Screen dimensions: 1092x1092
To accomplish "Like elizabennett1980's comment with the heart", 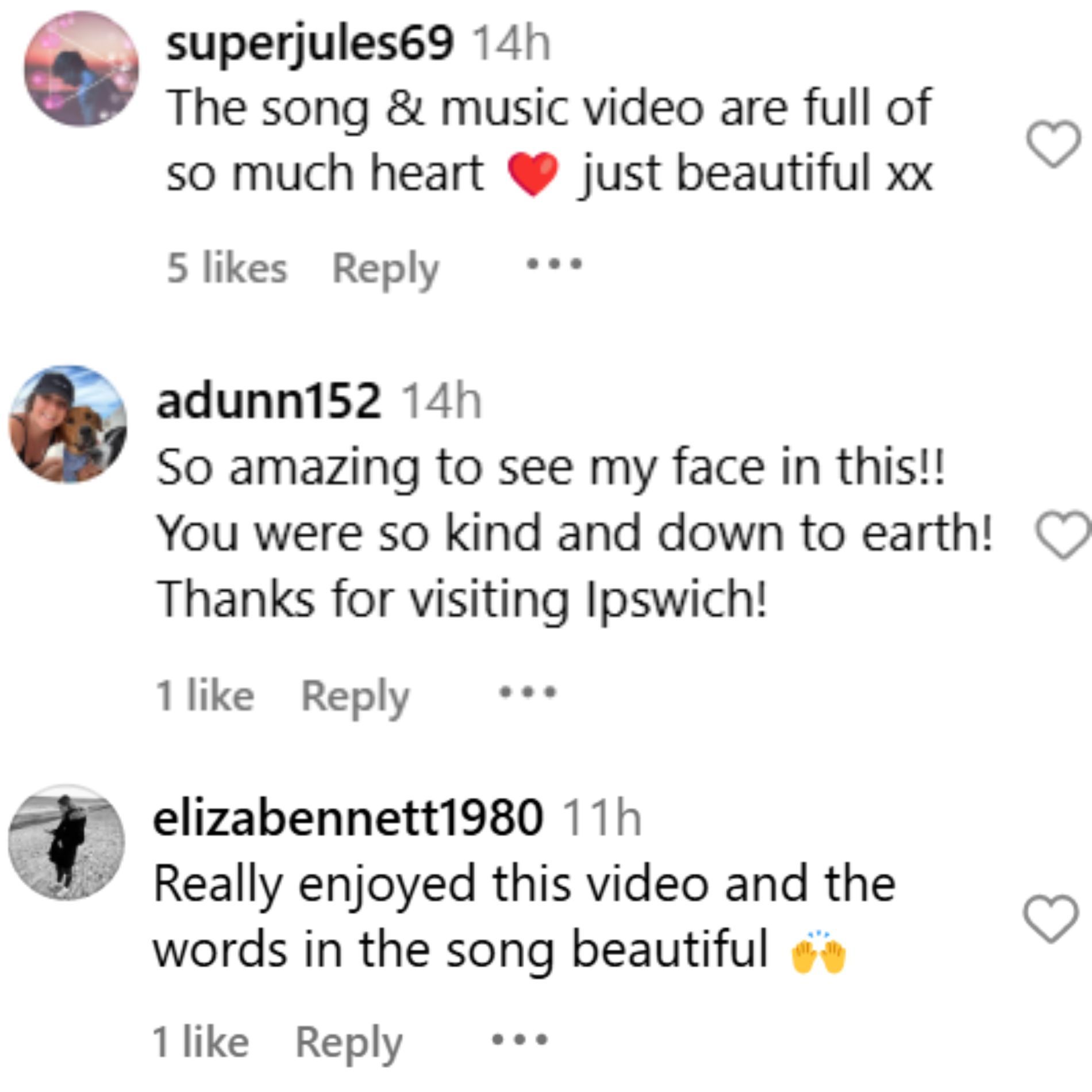I will click(1051, 919).
